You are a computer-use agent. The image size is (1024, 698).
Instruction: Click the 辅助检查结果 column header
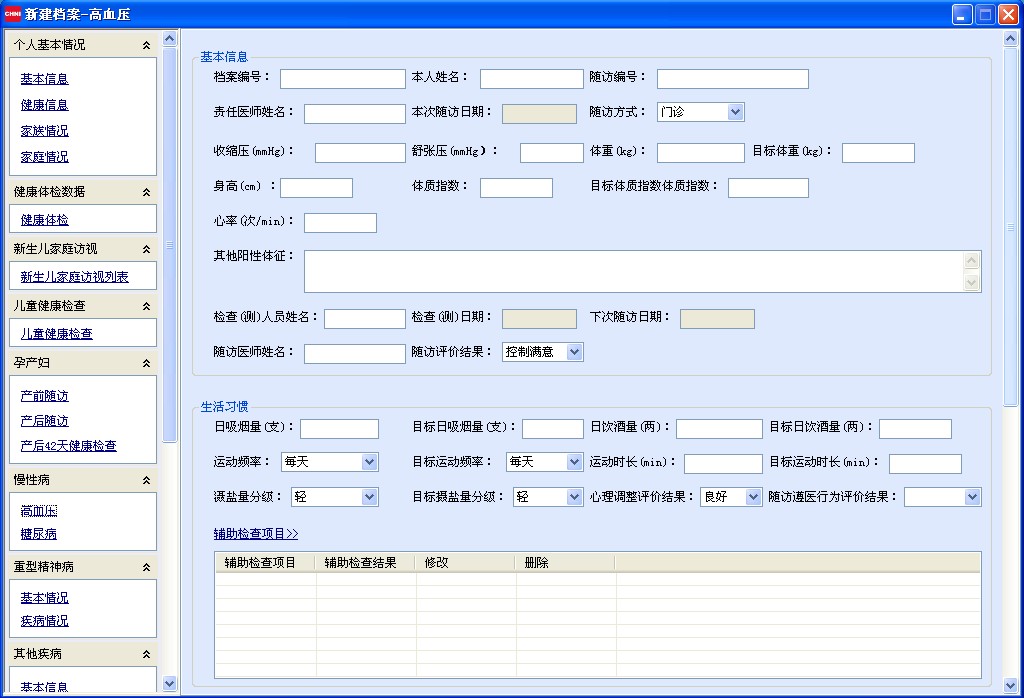pos(361,563)
